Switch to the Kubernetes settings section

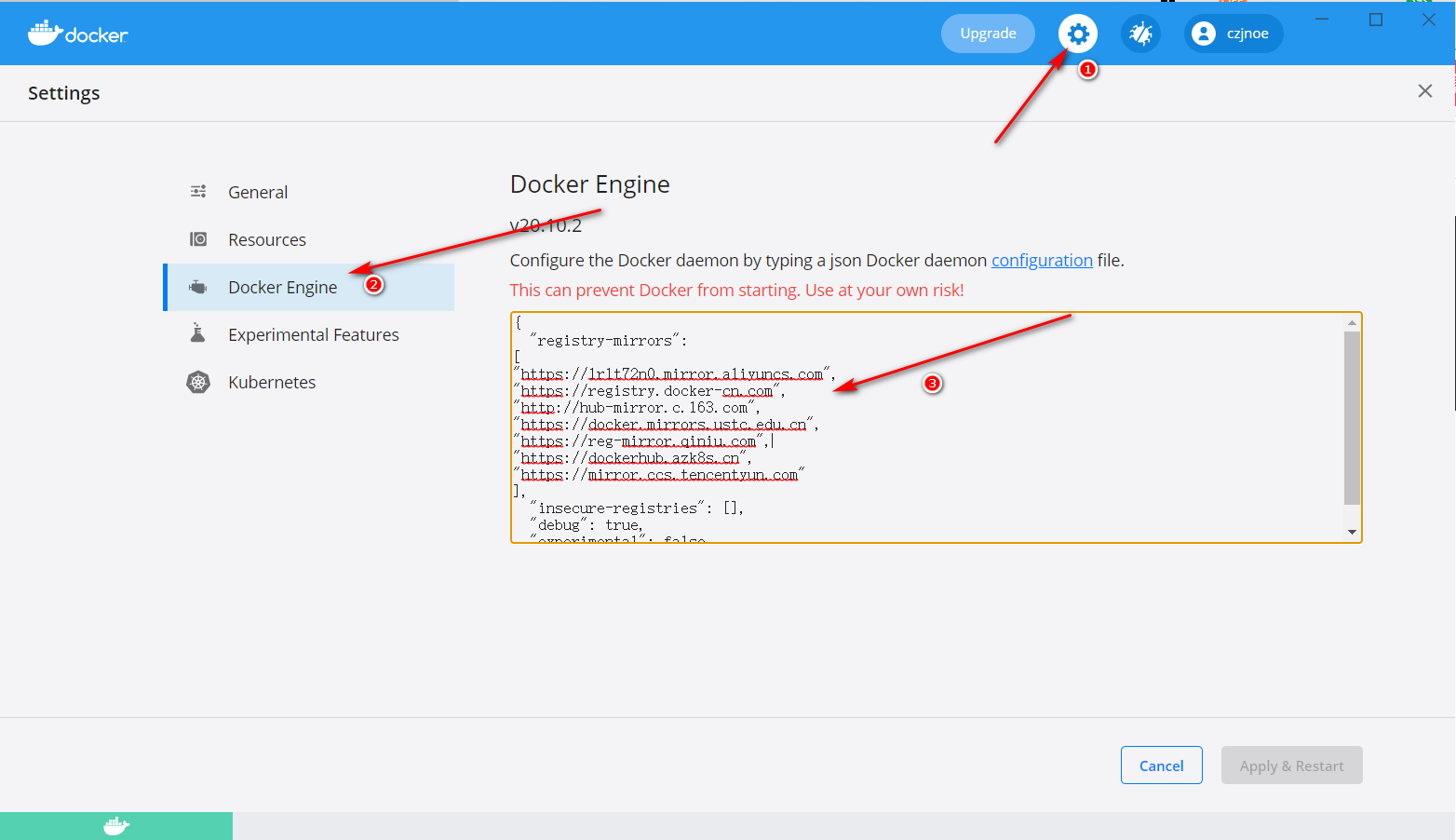click(x=272, y=381)
